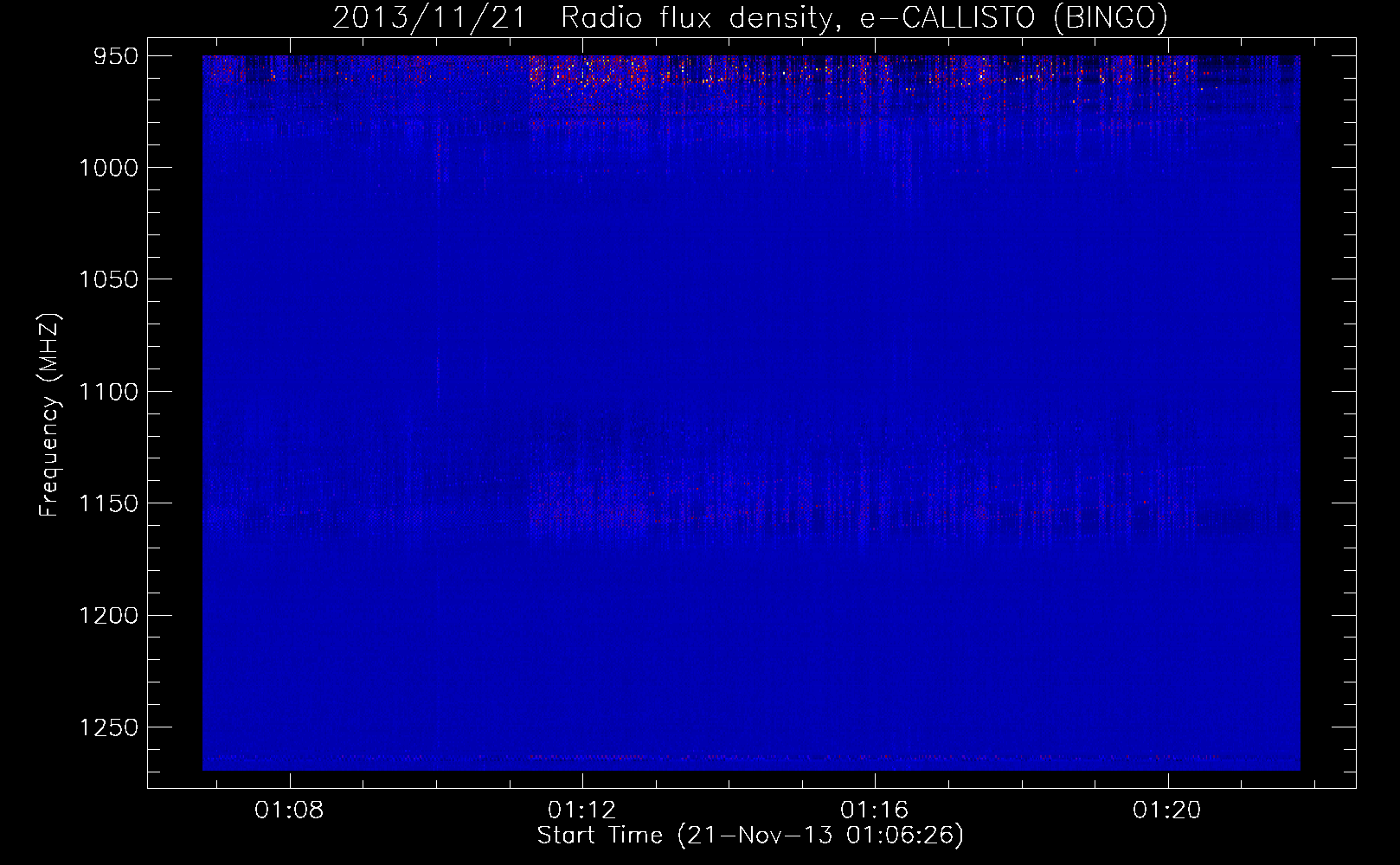Click the 1200 frequency axis label
The image size is (1400, 865).
(x=108, y=616)
